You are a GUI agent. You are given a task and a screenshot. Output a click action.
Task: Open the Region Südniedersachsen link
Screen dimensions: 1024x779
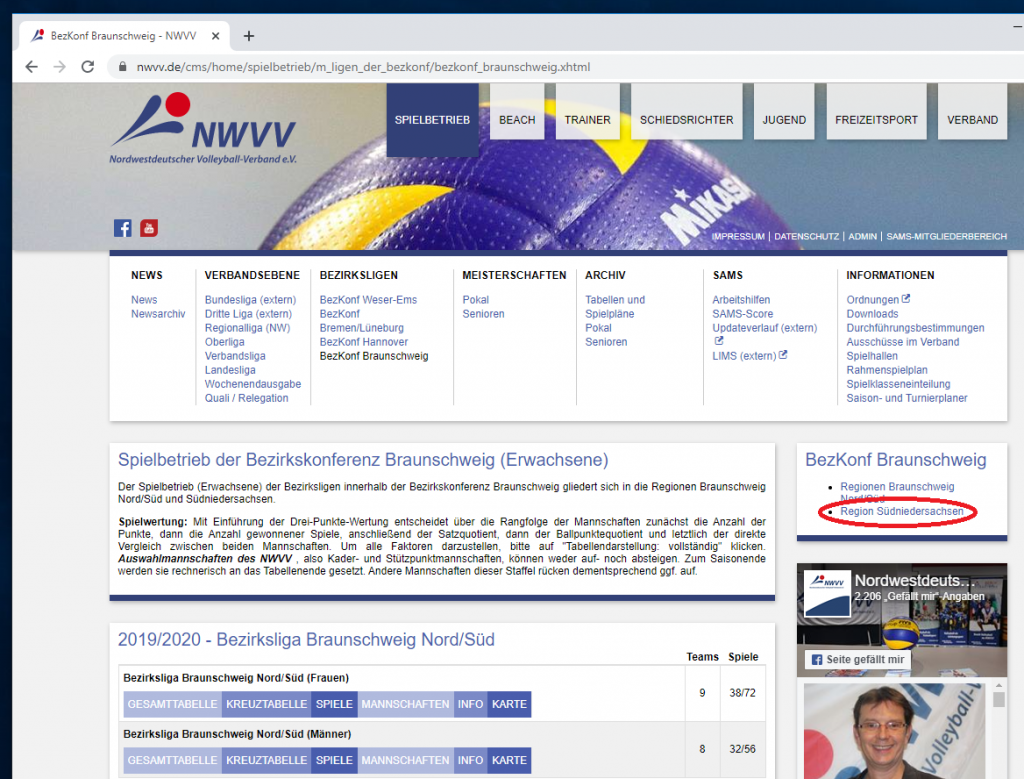click(x=901, y=511)
